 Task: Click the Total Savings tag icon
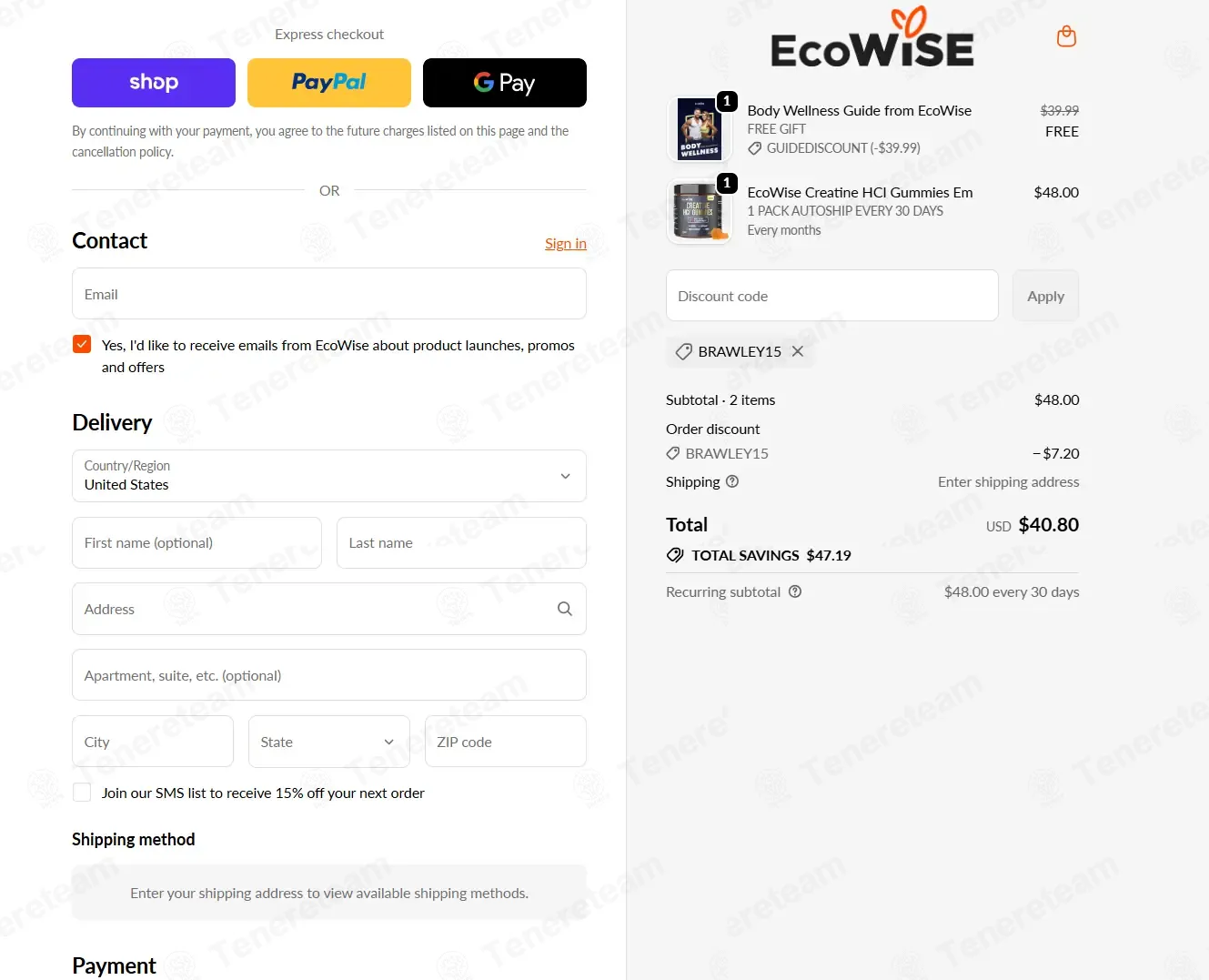coord(675,555)
